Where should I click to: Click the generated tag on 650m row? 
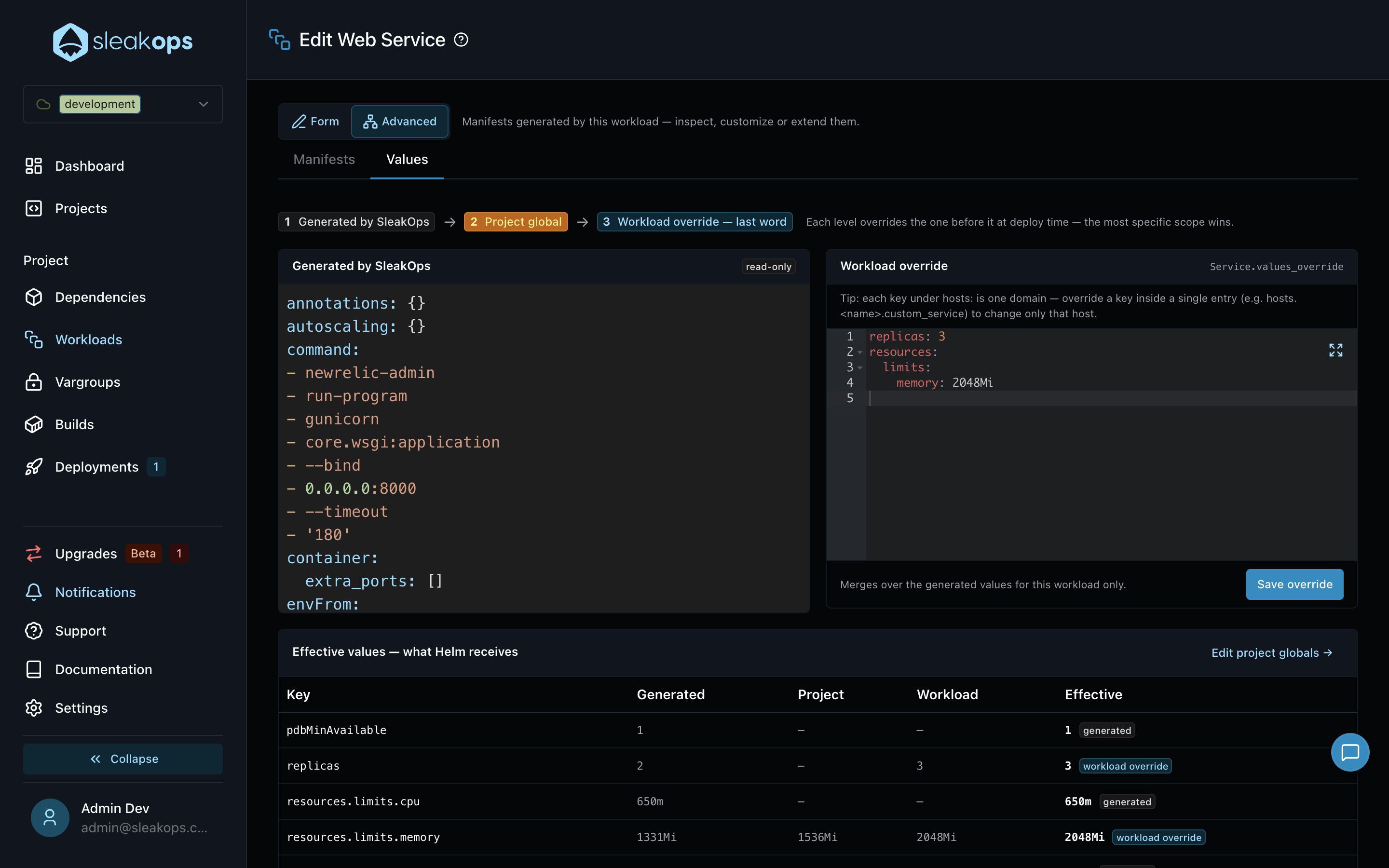pyautogui.click(x=1127, y=801)
